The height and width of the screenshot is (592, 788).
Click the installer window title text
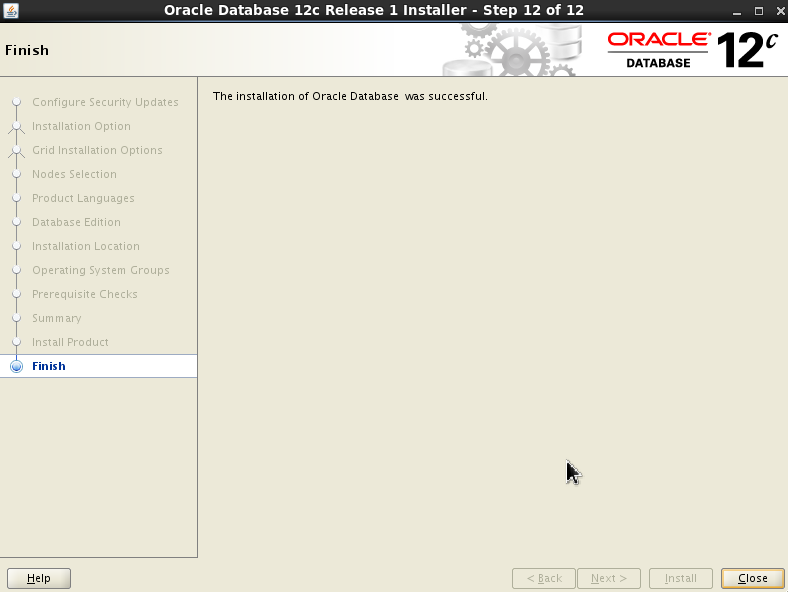point(374,10)
